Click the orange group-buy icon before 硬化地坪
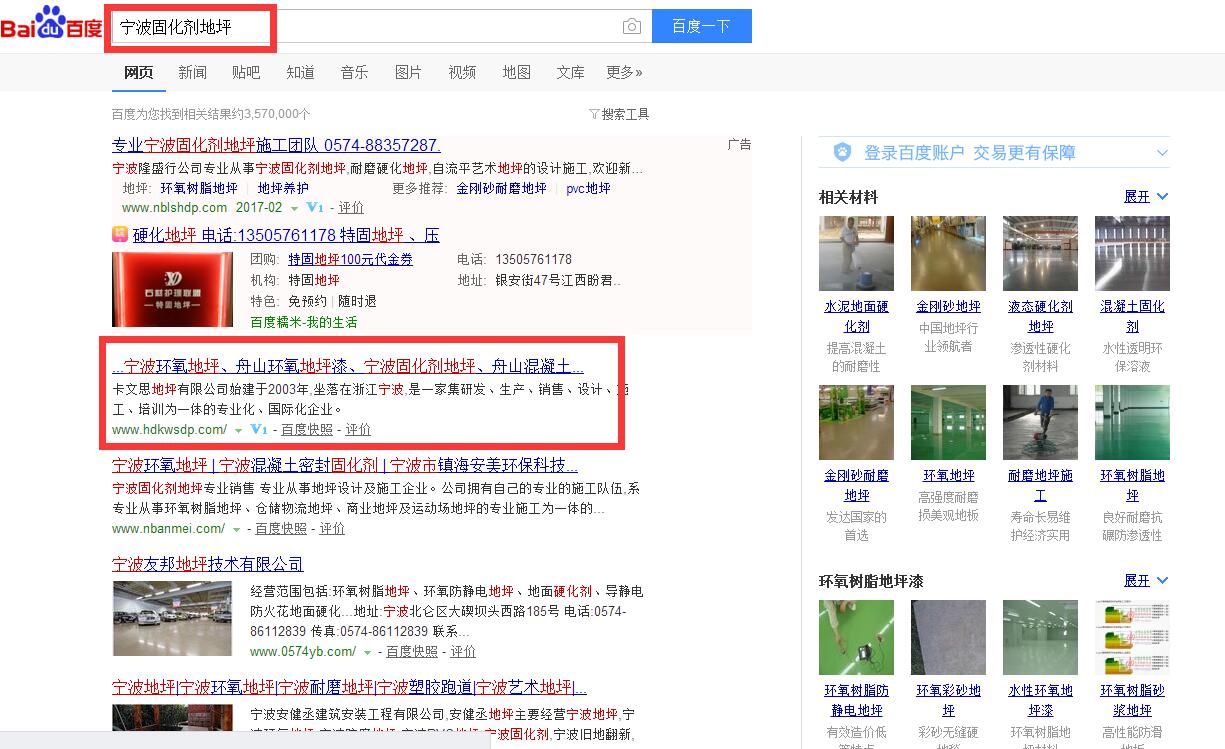 pyautogui.click(x=120, y=235)
